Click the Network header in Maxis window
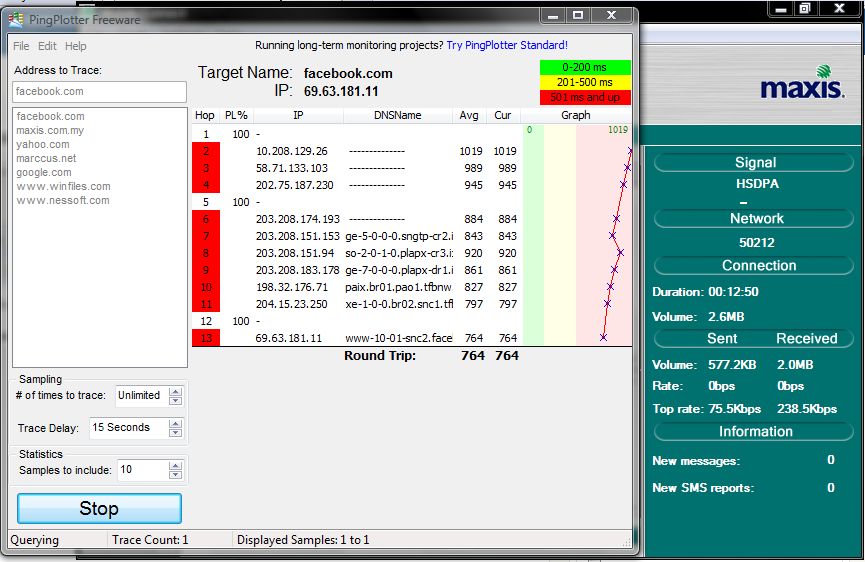This screenshot has width=865, height=562. tap(754, 219)
